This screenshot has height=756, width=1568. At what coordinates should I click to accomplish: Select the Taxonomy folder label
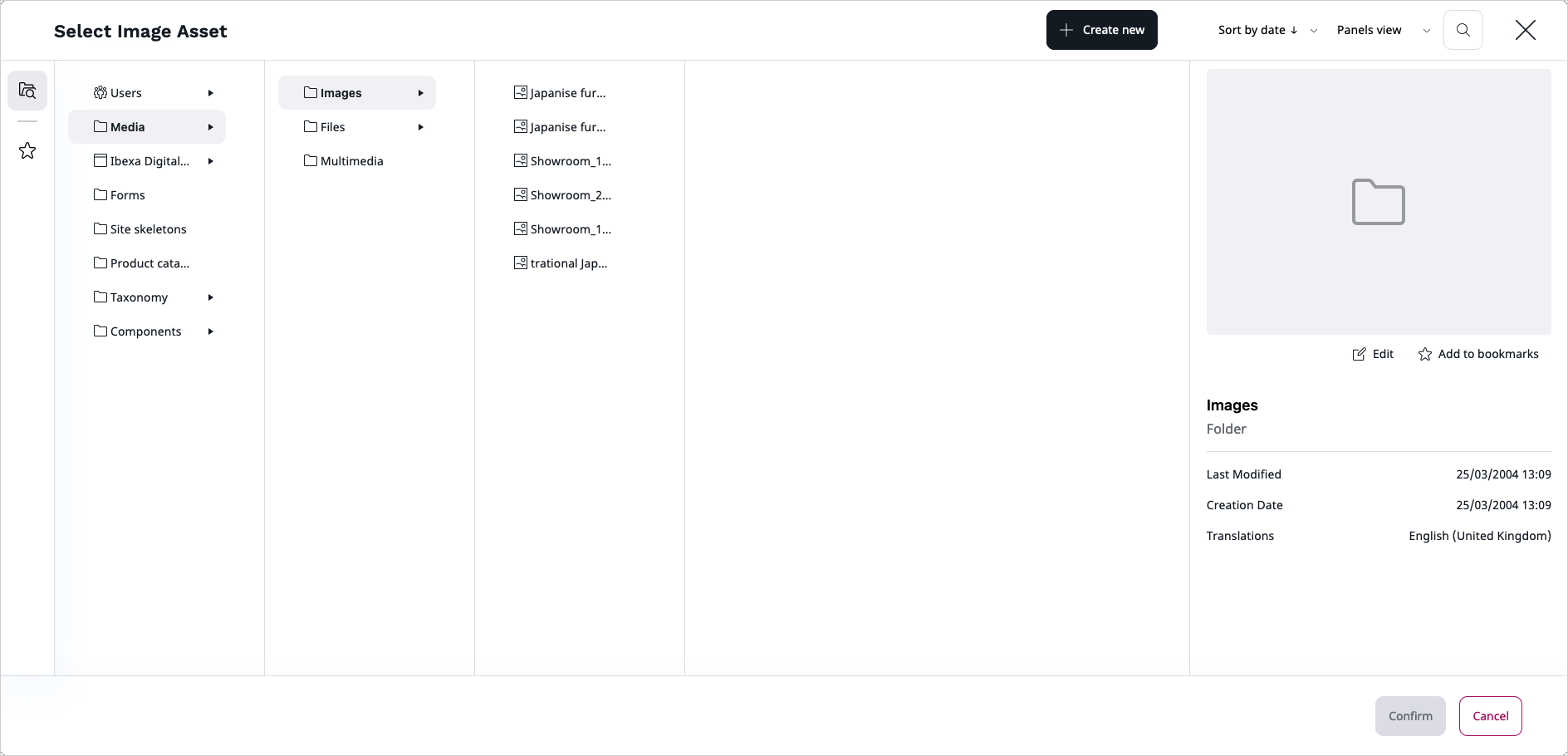pos(139,297)
